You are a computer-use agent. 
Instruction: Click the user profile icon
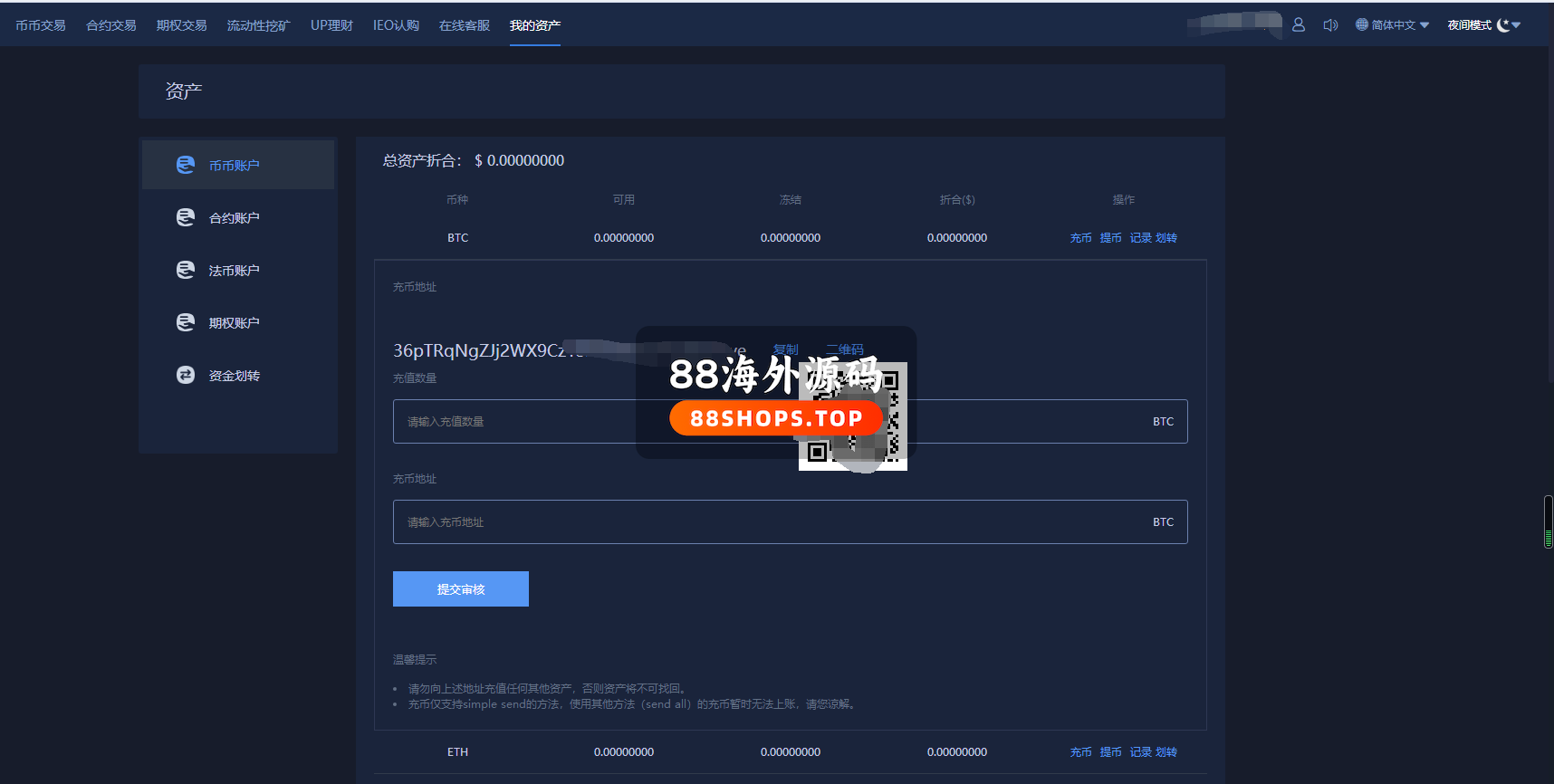(x=1299, y=25)
